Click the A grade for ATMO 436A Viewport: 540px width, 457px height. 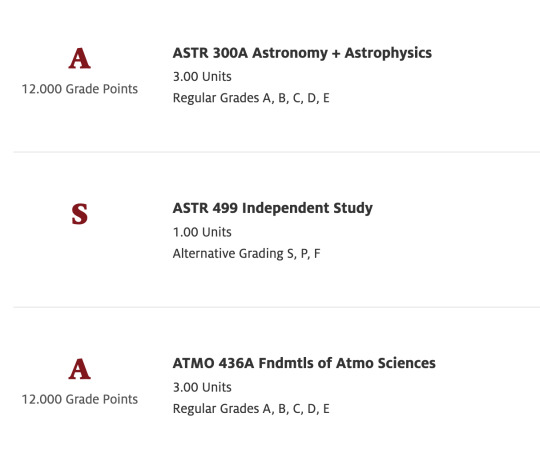[80, 369]
